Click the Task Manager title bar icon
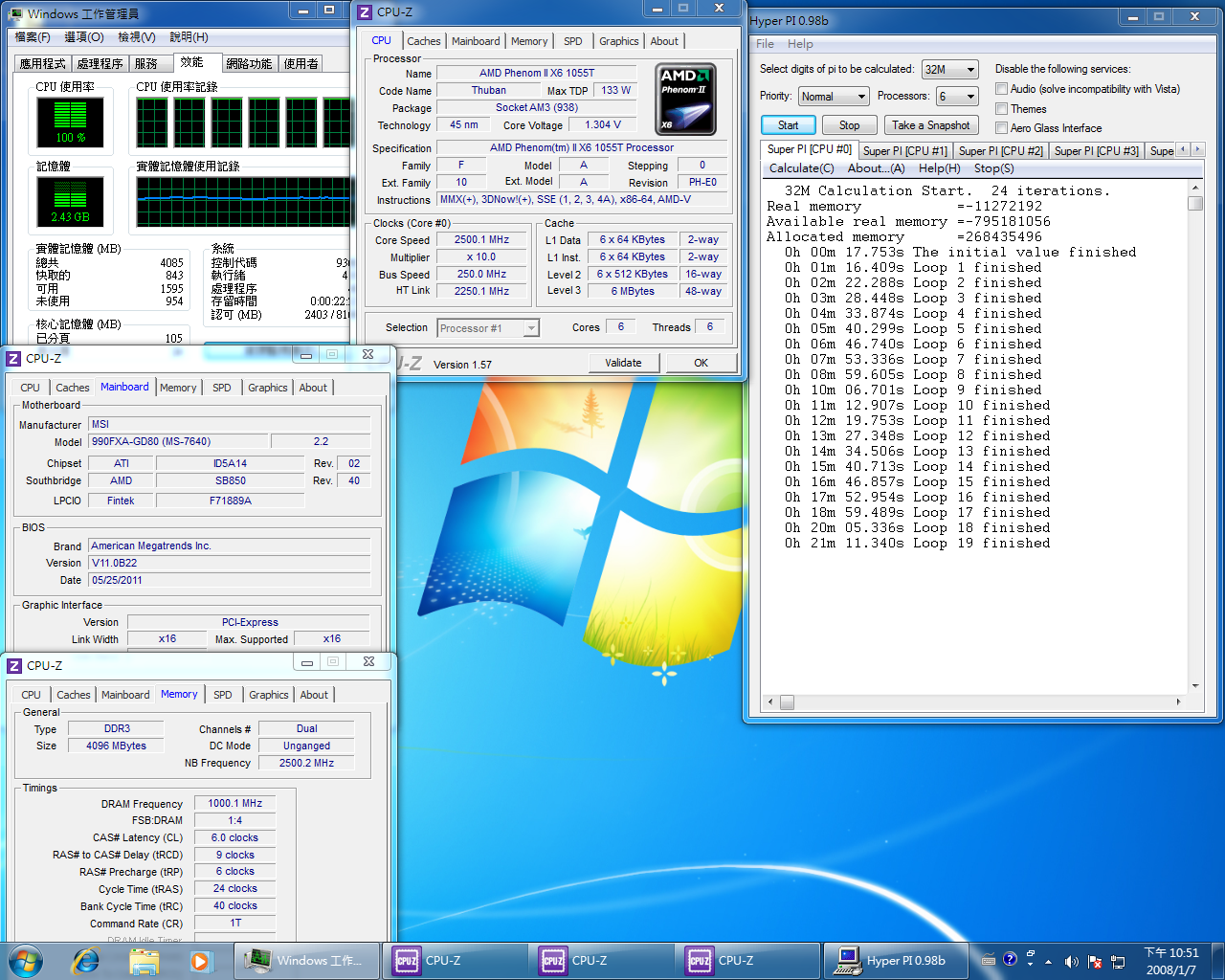1225x980 pixels. (16, 13)
